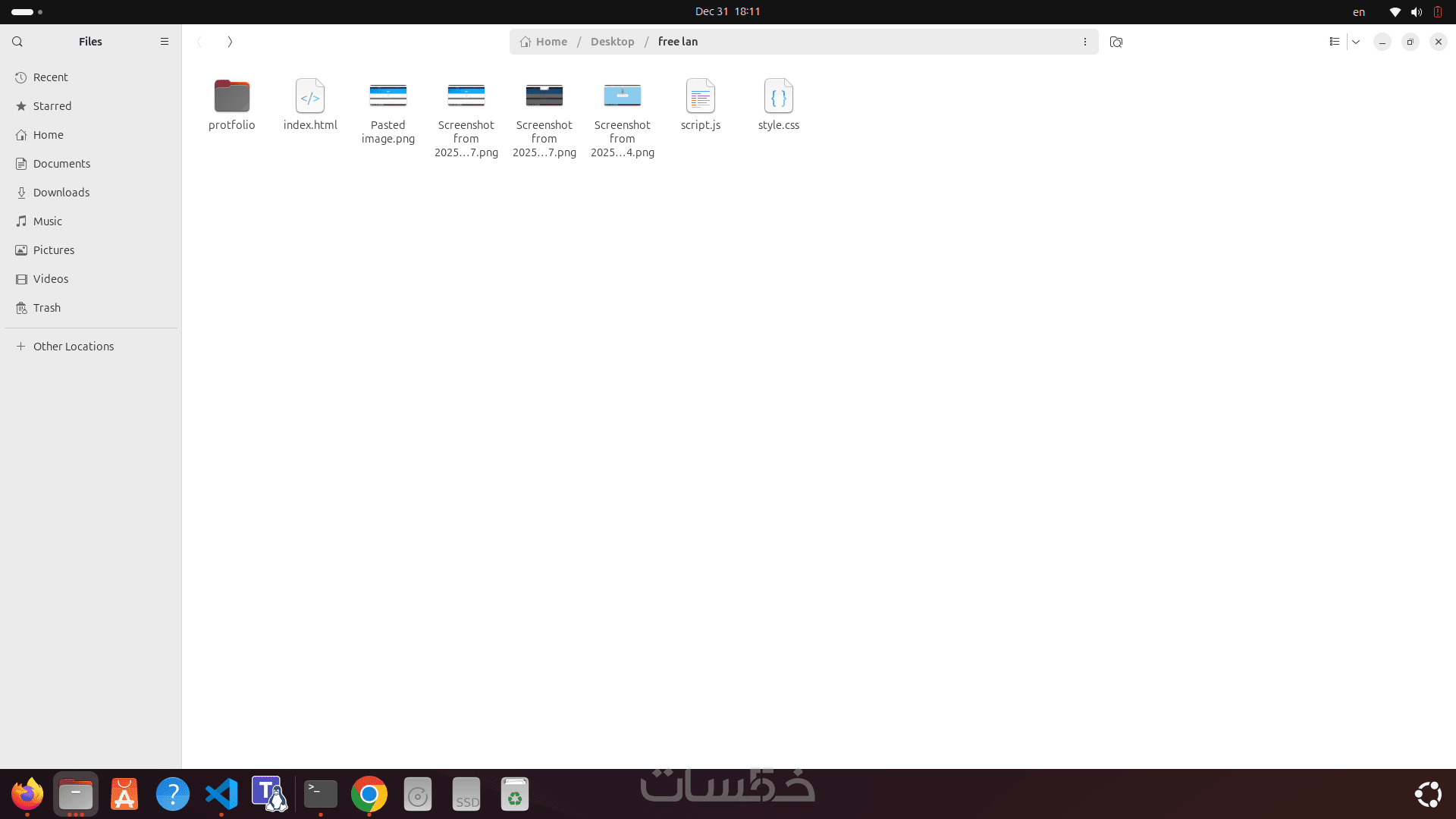
Task: Expand view options dropdown chevron
Action: coord(1356,42)
